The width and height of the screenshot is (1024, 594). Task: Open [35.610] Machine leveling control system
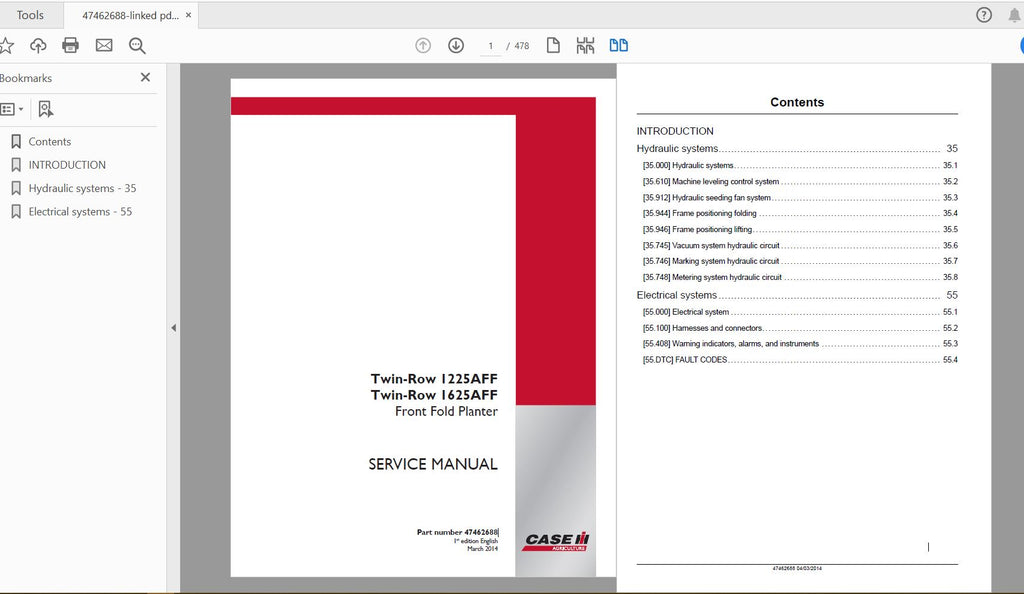(800, 181)
